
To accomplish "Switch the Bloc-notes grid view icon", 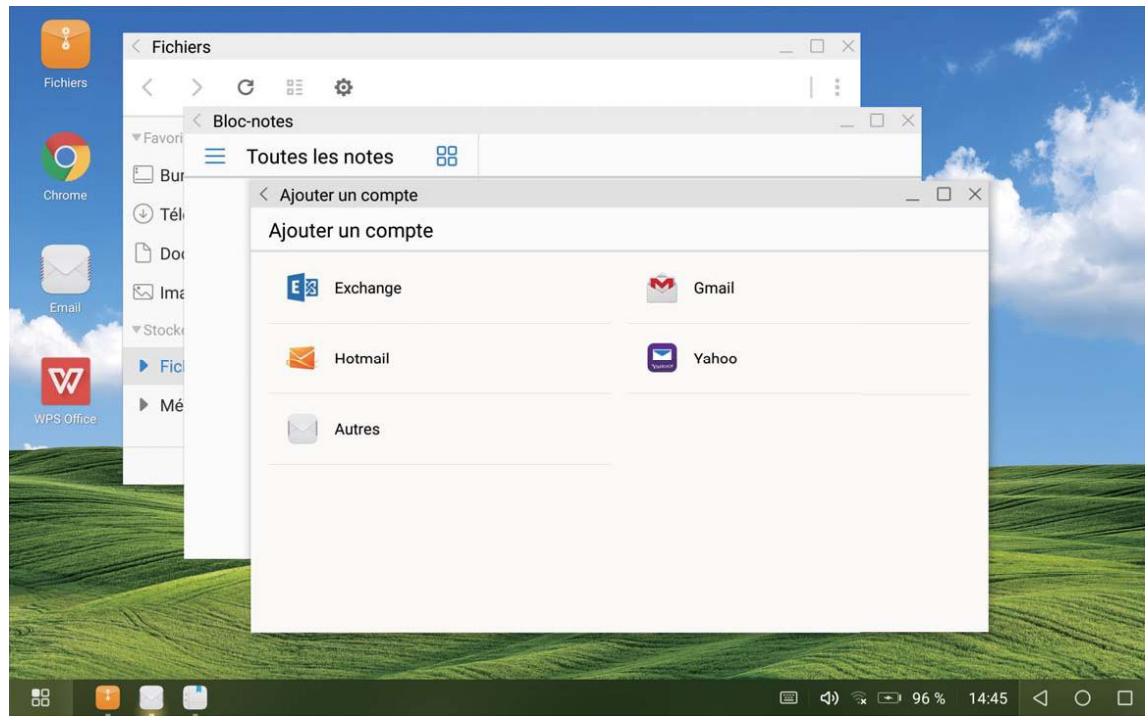I will (x=446, y=156).
